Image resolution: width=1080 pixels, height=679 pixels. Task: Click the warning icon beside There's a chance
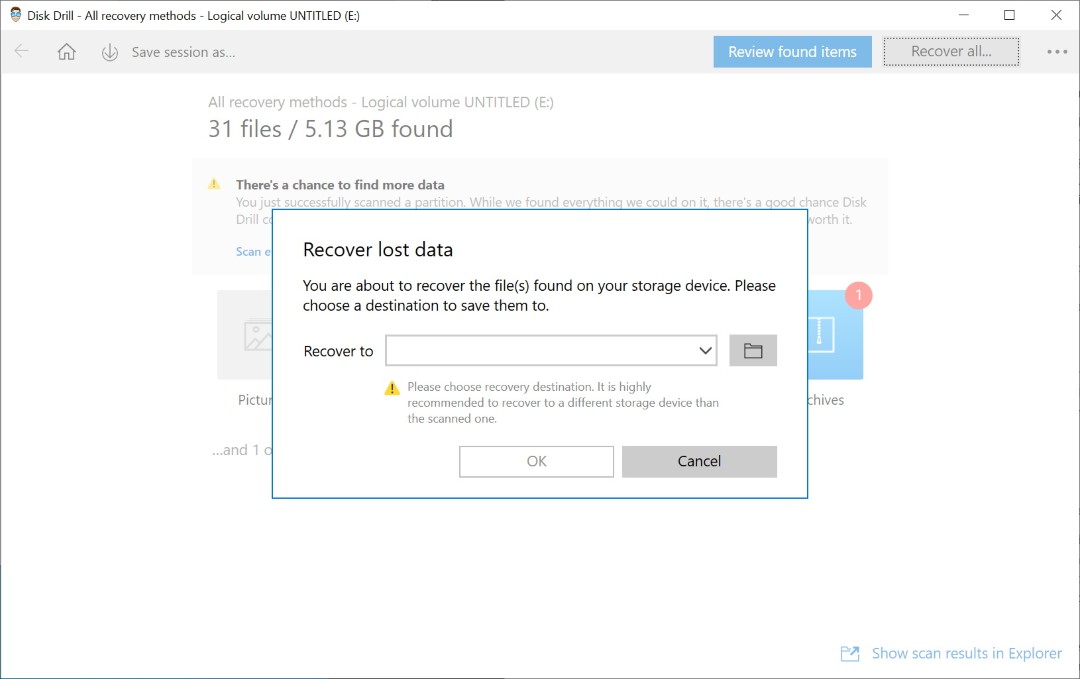click(x=214, y=184)
